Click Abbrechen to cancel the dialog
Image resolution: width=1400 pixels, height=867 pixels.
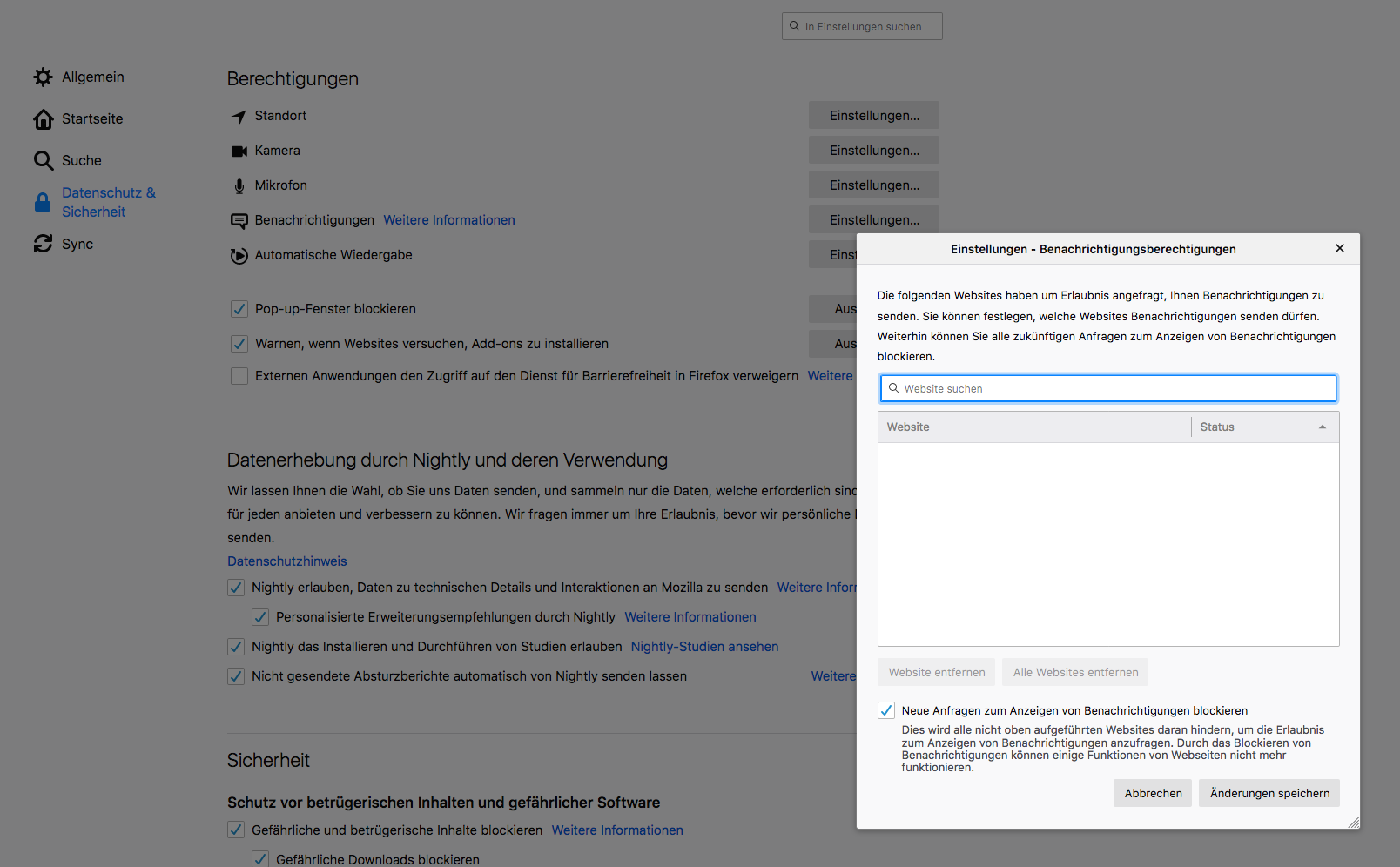(1153, 793)
